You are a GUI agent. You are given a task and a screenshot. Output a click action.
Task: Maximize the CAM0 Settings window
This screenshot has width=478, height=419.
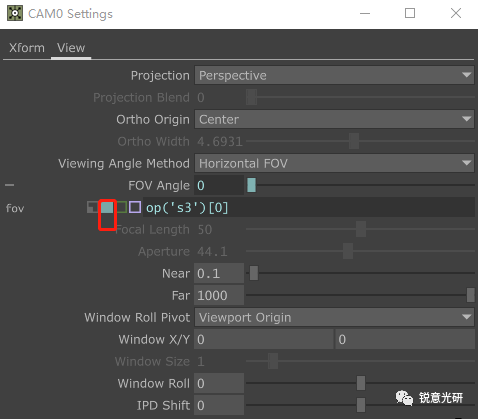[410, 13]
